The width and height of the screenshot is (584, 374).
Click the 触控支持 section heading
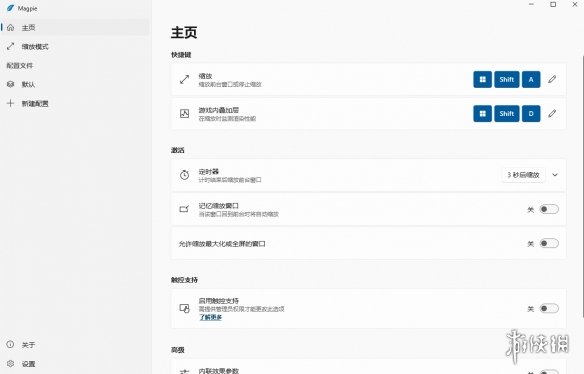[184, 280]
